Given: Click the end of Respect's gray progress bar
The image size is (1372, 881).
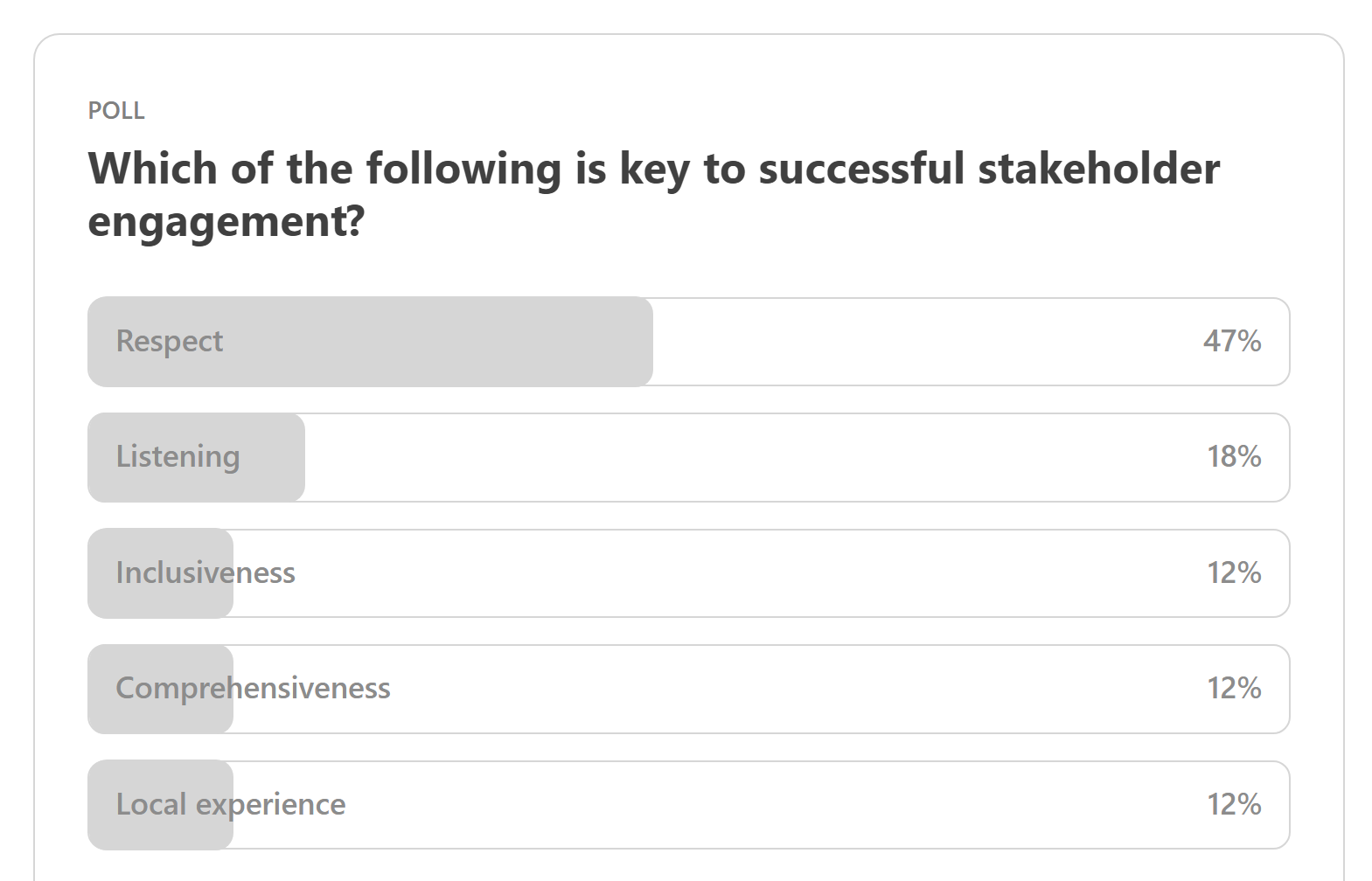Looking at the screenshot, I should (x=645, y=342).
